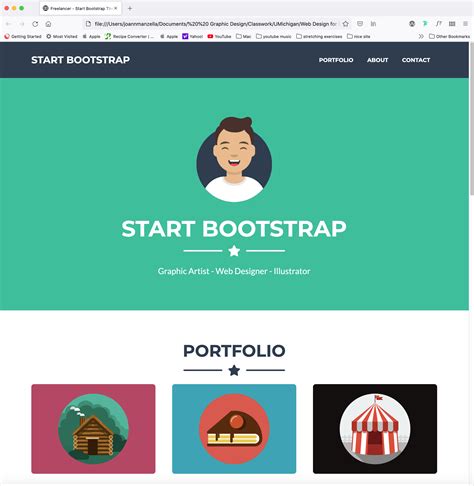474x486 pixels.
Task: Go to CONTACT in the navigation bar
Action: click(x=416, y=60)
